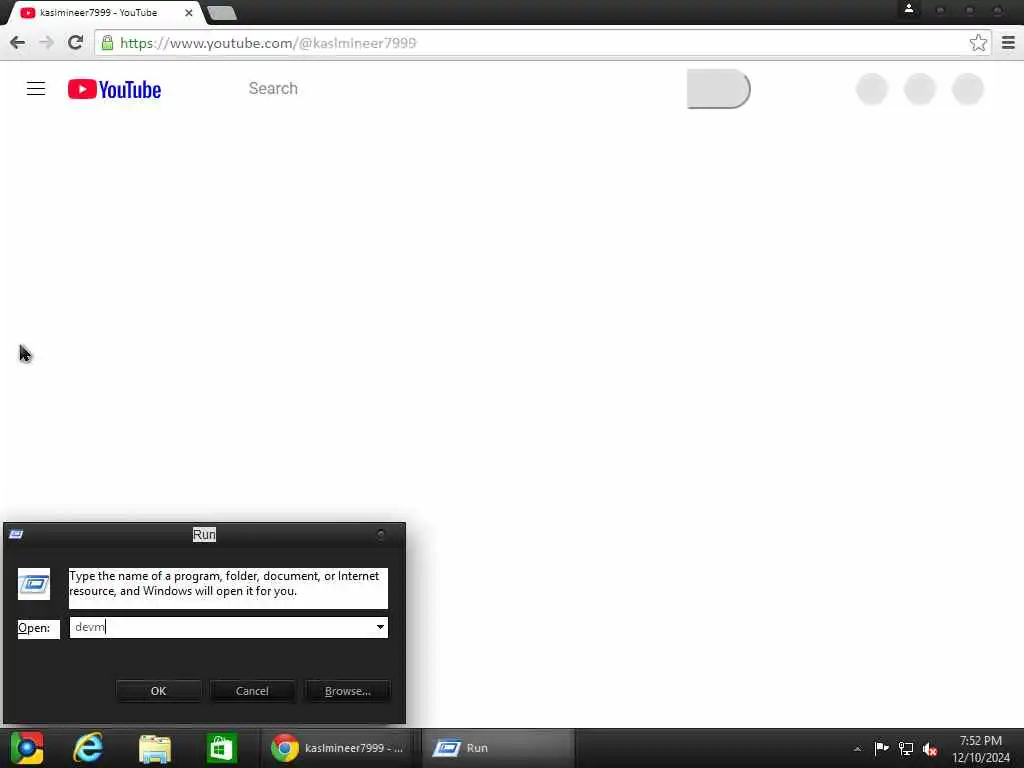This screenshot has width=1024, height=768.
Task: Click Cancel in the Run dialog
Action: pyautogui.click(x=252, y=691)
